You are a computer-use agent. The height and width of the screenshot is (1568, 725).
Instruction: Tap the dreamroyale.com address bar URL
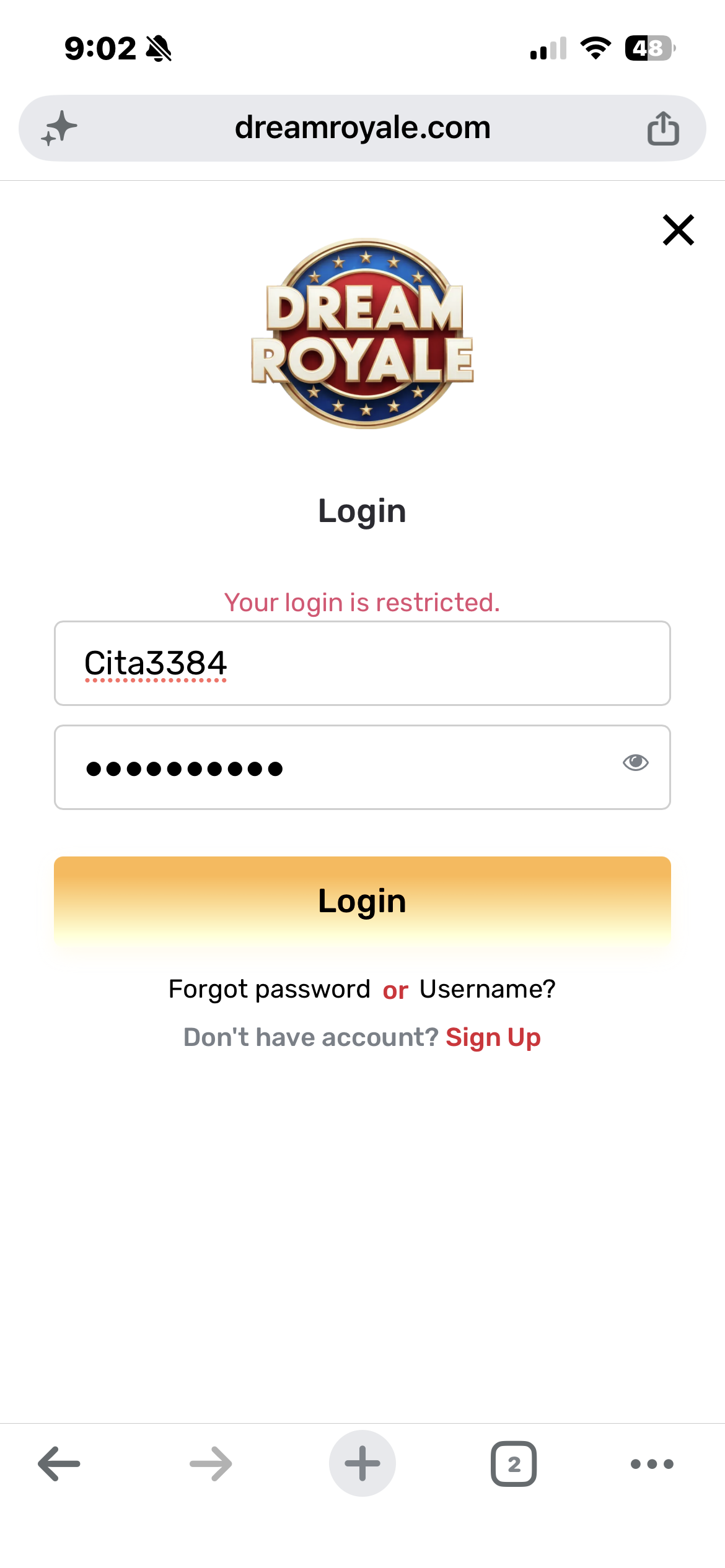tap(362, 128)
